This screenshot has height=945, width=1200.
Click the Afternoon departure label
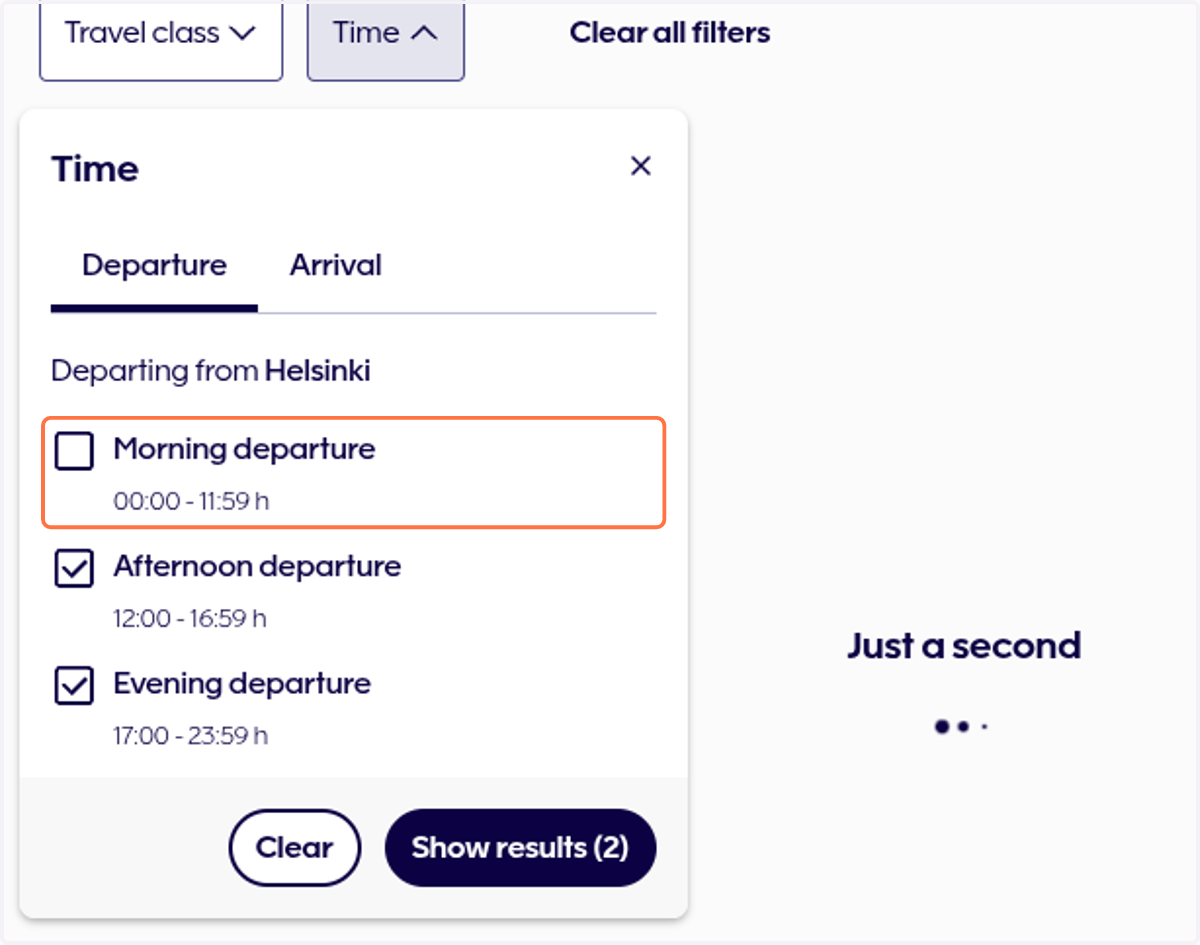(257, 567)
